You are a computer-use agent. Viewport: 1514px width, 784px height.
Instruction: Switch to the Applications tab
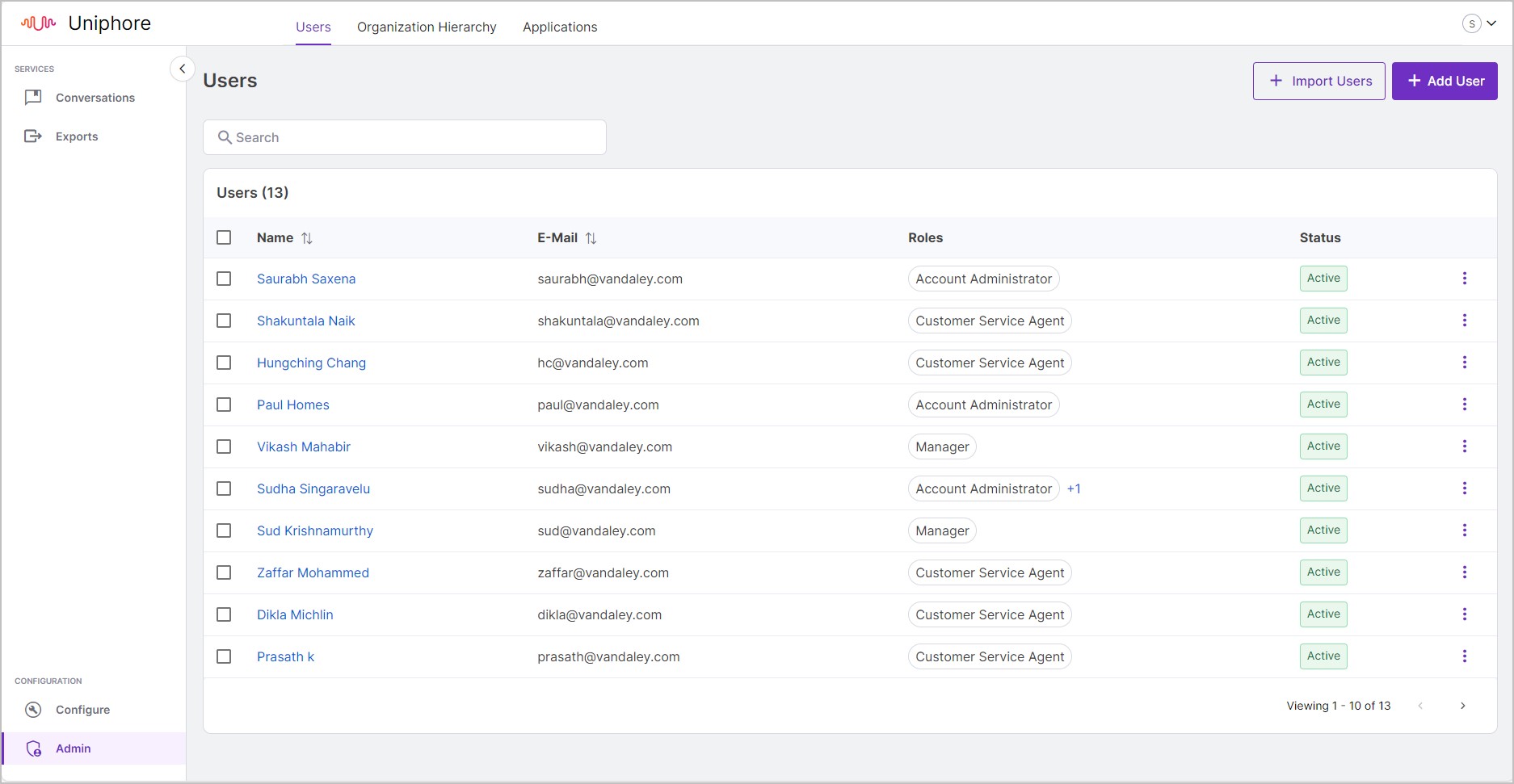pos(560,27)
